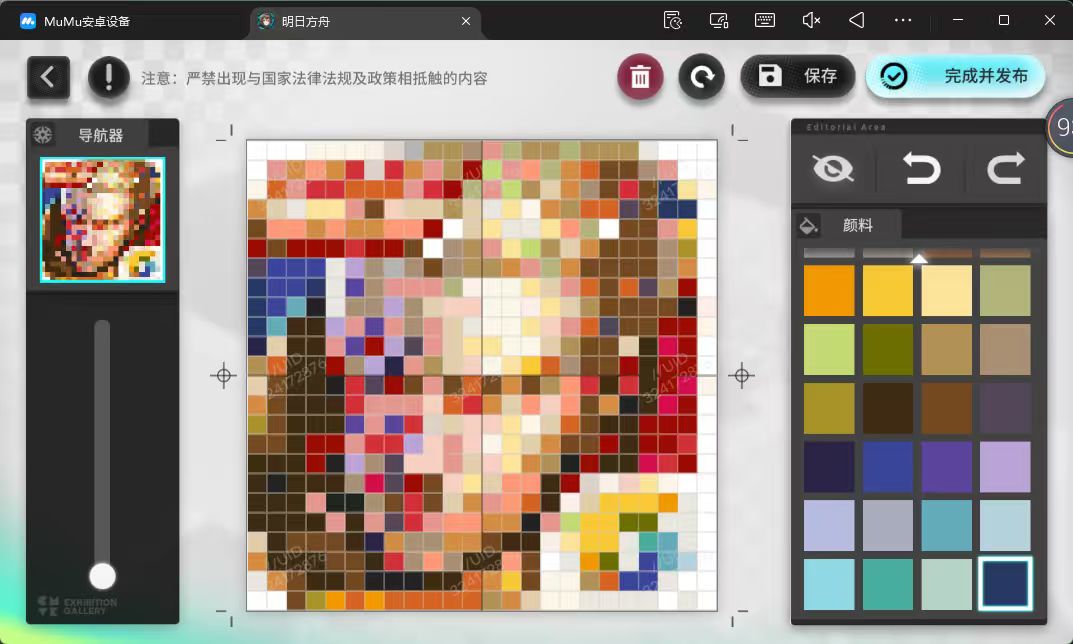Click the zoom slider handle in the navigator
Screen dimensions: 1073x644
point(103,576)
